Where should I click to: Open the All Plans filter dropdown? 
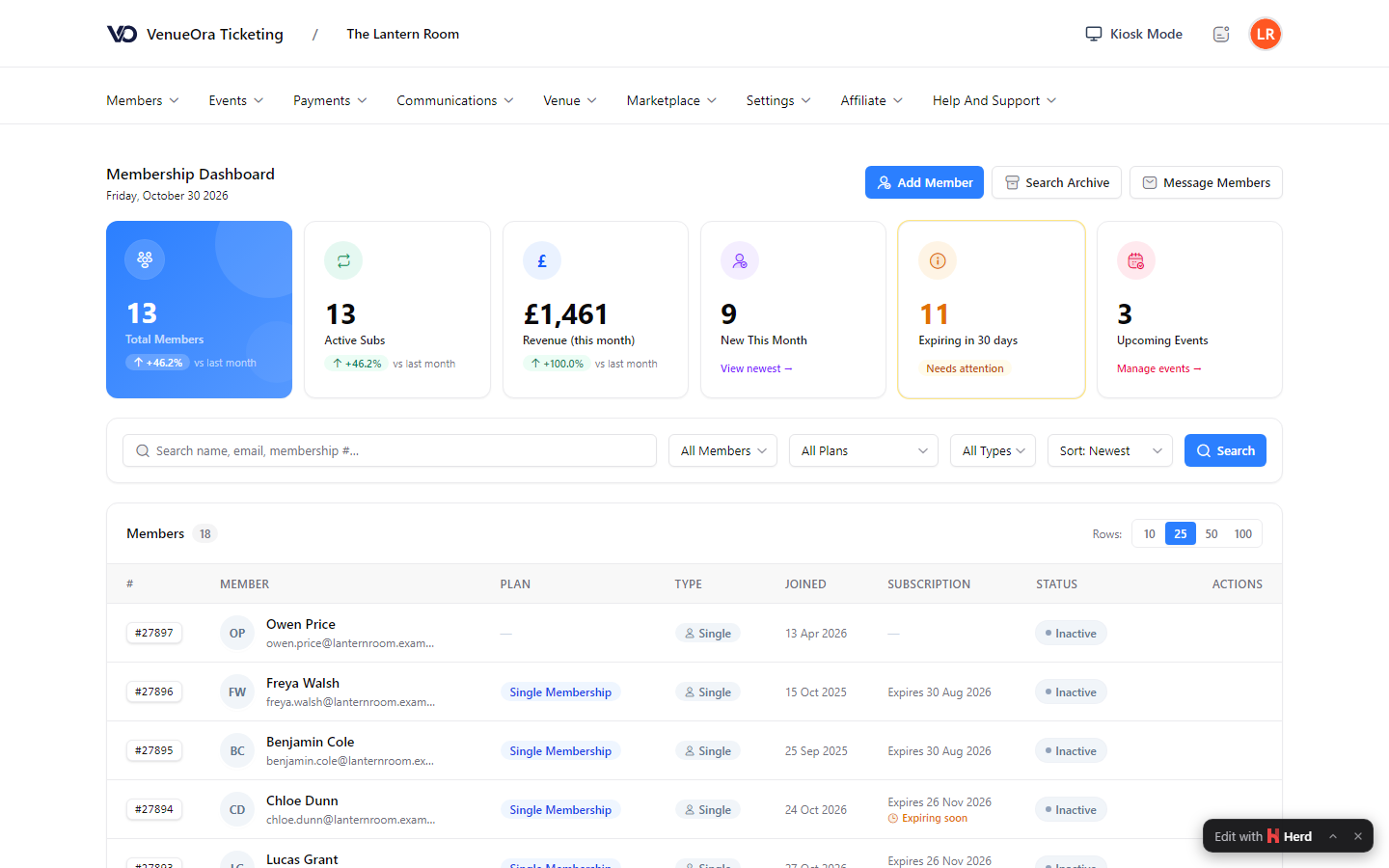tap(863, 450)
